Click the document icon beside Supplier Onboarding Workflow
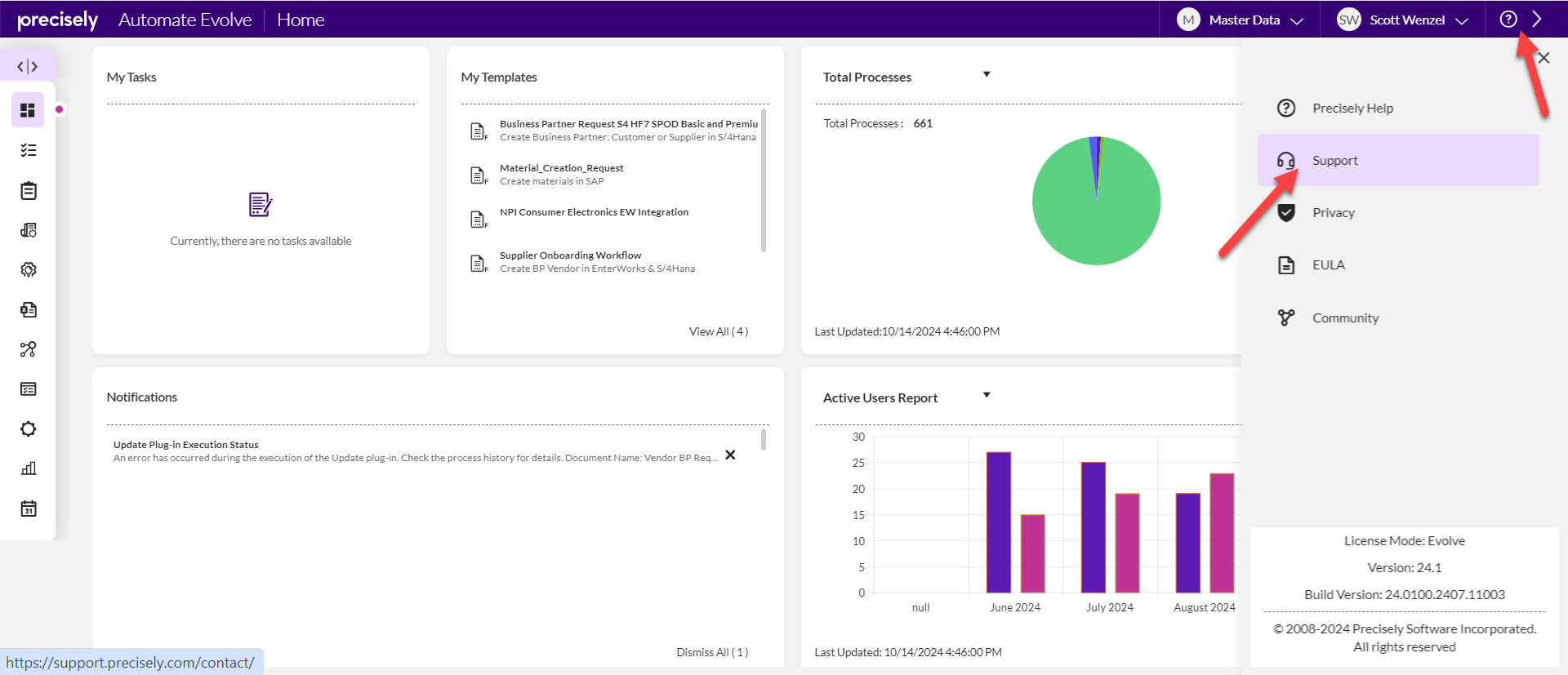 [479, 263]
